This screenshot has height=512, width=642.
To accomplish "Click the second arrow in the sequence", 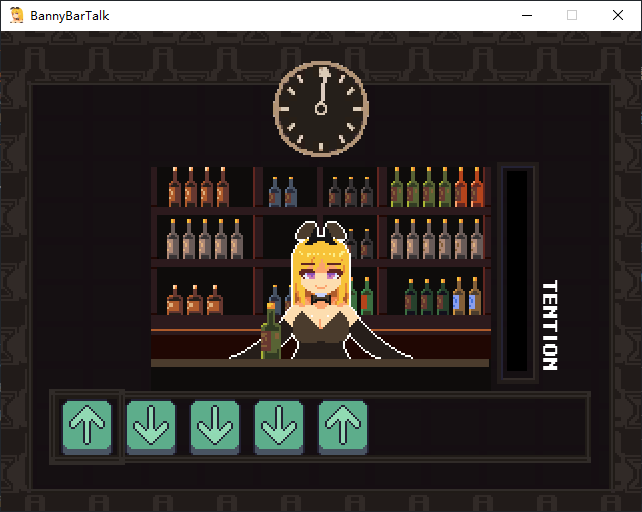I will (151, 427).
